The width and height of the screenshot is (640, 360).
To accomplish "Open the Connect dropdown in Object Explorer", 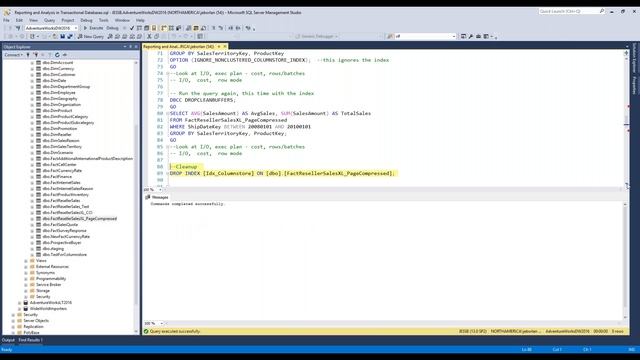I will pyautogui.click(x=13, y=55).
